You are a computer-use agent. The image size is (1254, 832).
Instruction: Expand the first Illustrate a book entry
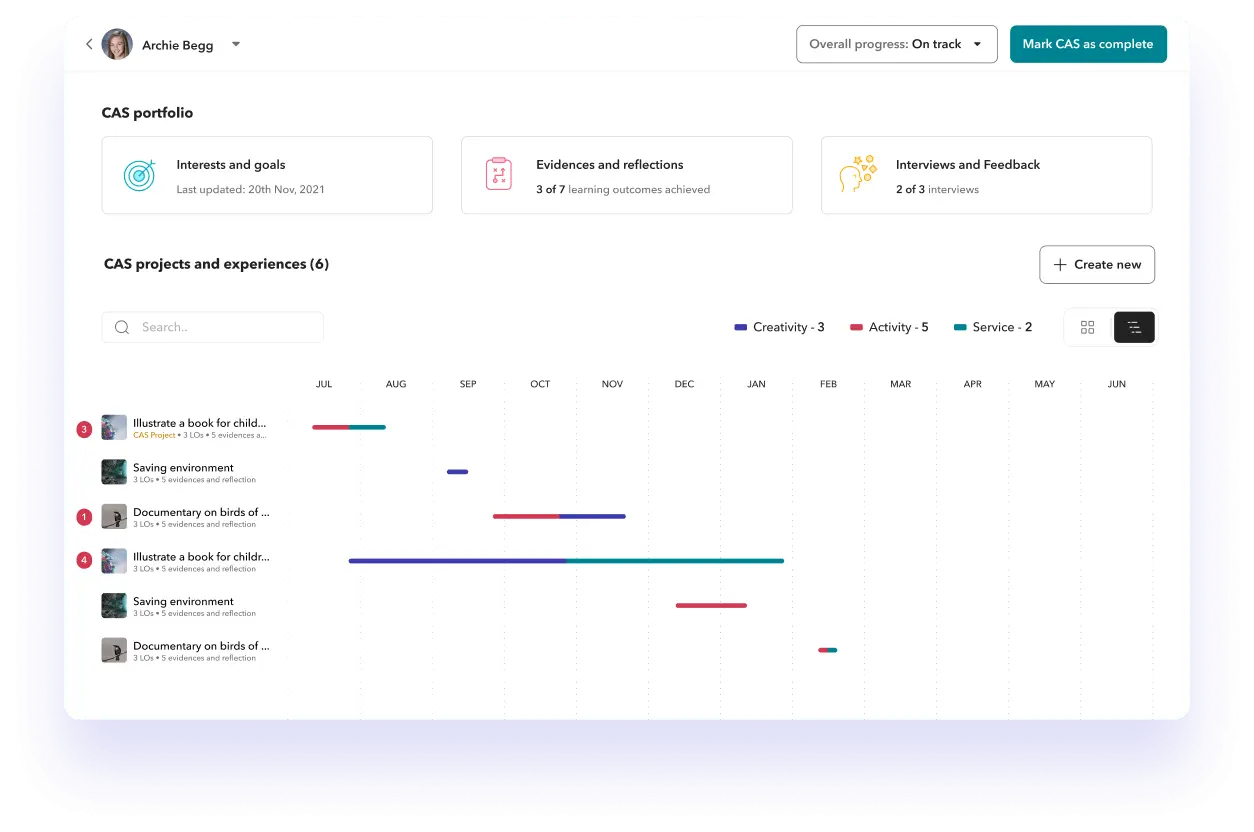200,422
